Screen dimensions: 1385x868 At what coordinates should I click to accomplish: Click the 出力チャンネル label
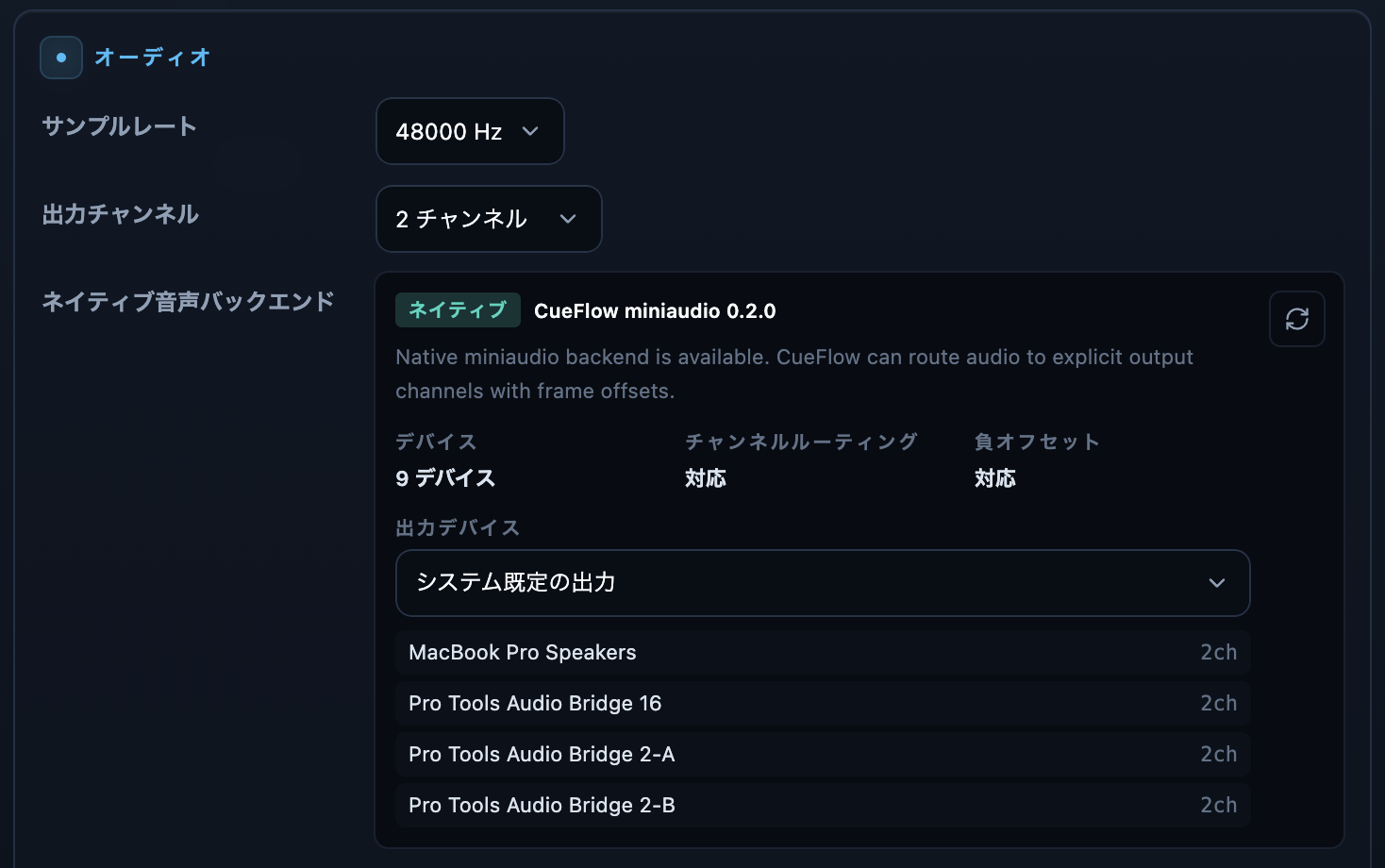(x=121, y=214)
